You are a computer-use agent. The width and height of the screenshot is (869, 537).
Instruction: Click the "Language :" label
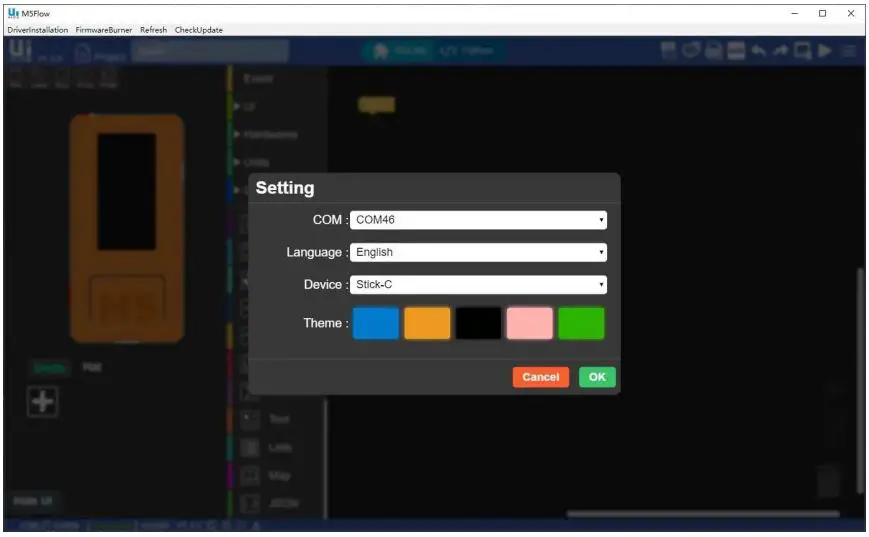point(317,252)
